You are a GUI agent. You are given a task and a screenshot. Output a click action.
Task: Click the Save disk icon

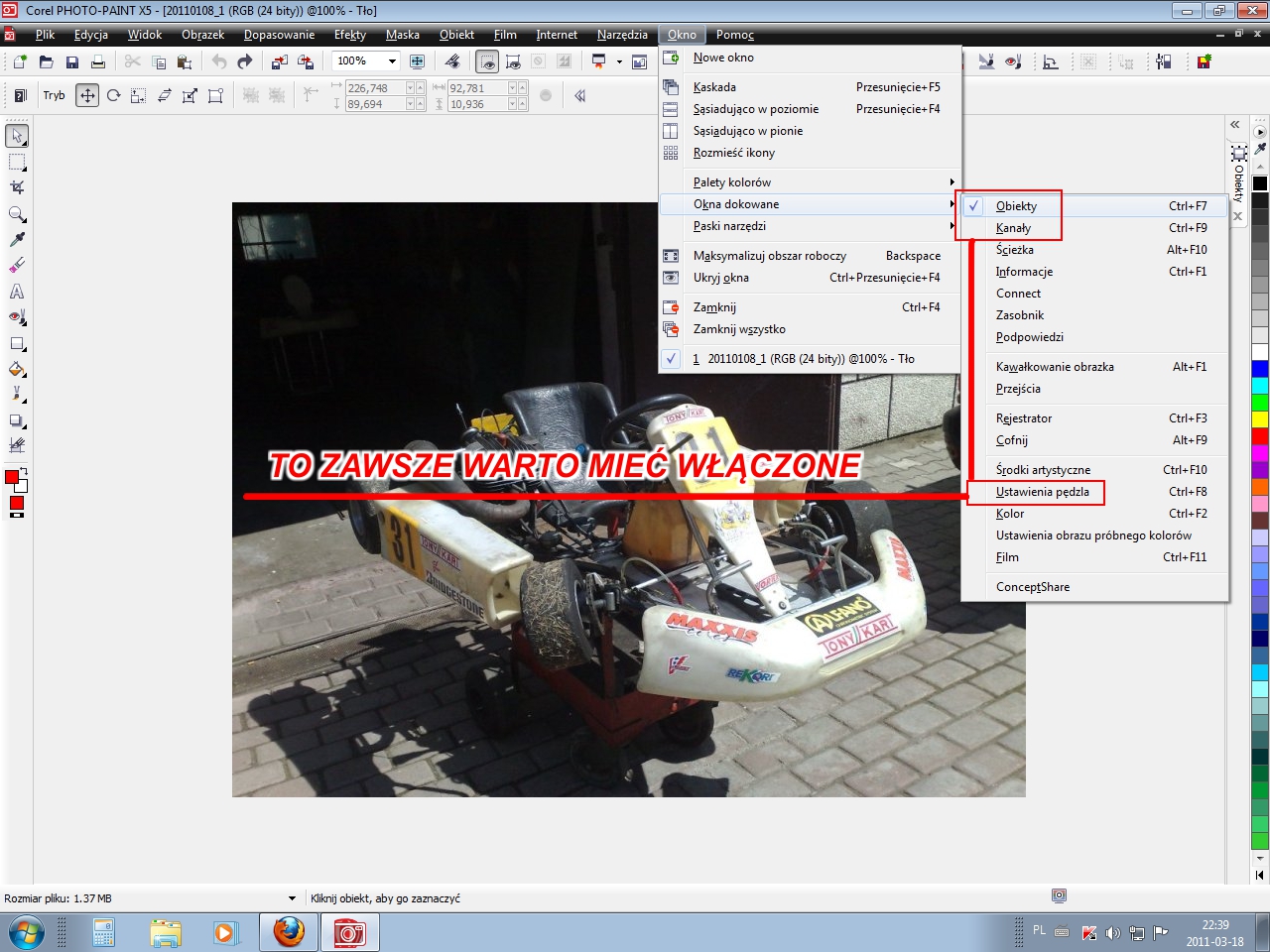[71, 61]
